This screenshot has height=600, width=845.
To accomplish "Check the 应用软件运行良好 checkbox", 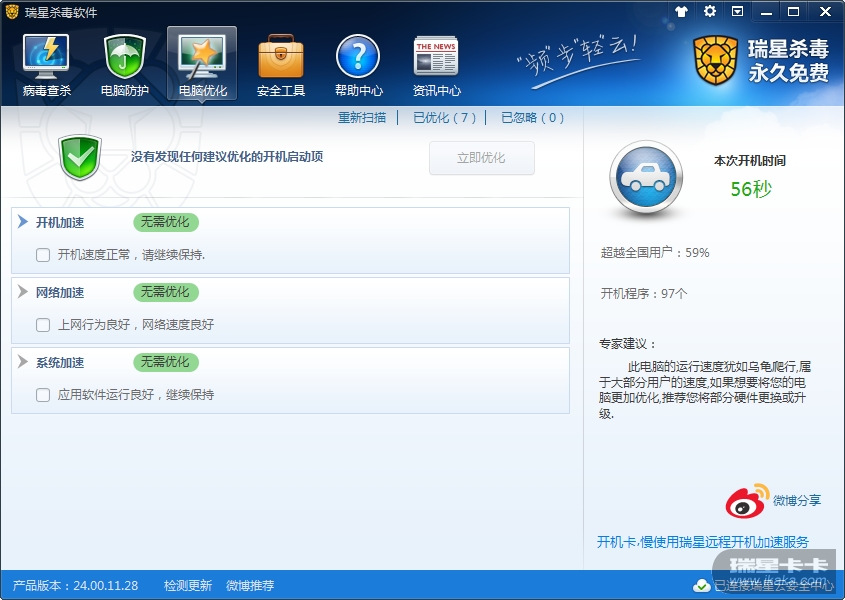I will click(x=43, y=395).
